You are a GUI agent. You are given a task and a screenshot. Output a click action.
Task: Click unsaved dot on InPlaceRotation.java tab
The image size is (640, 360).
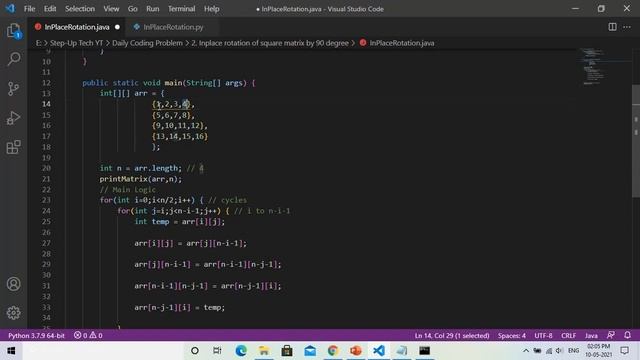(117, 27)
